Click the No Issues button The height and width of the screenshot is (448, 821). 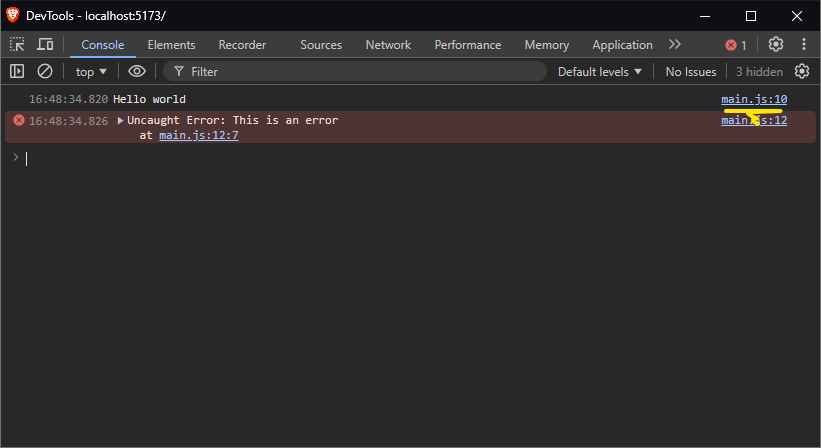690,72
